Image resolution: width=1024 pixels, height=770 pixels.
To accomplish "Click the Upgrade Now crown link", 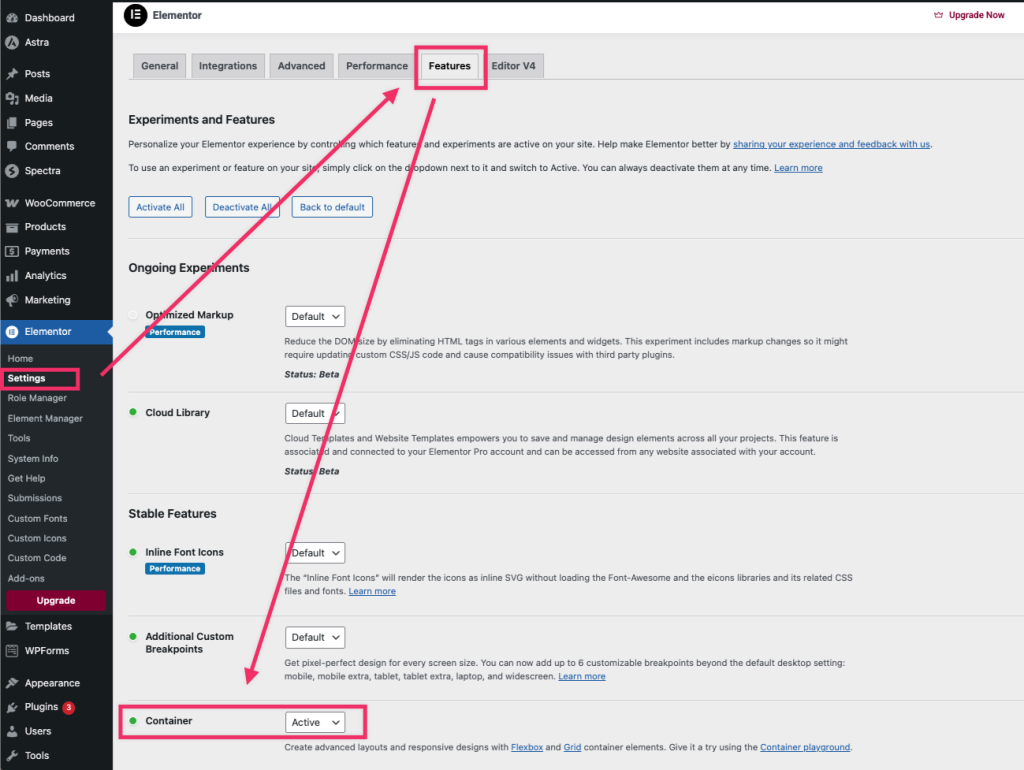I will coord(968,15).
